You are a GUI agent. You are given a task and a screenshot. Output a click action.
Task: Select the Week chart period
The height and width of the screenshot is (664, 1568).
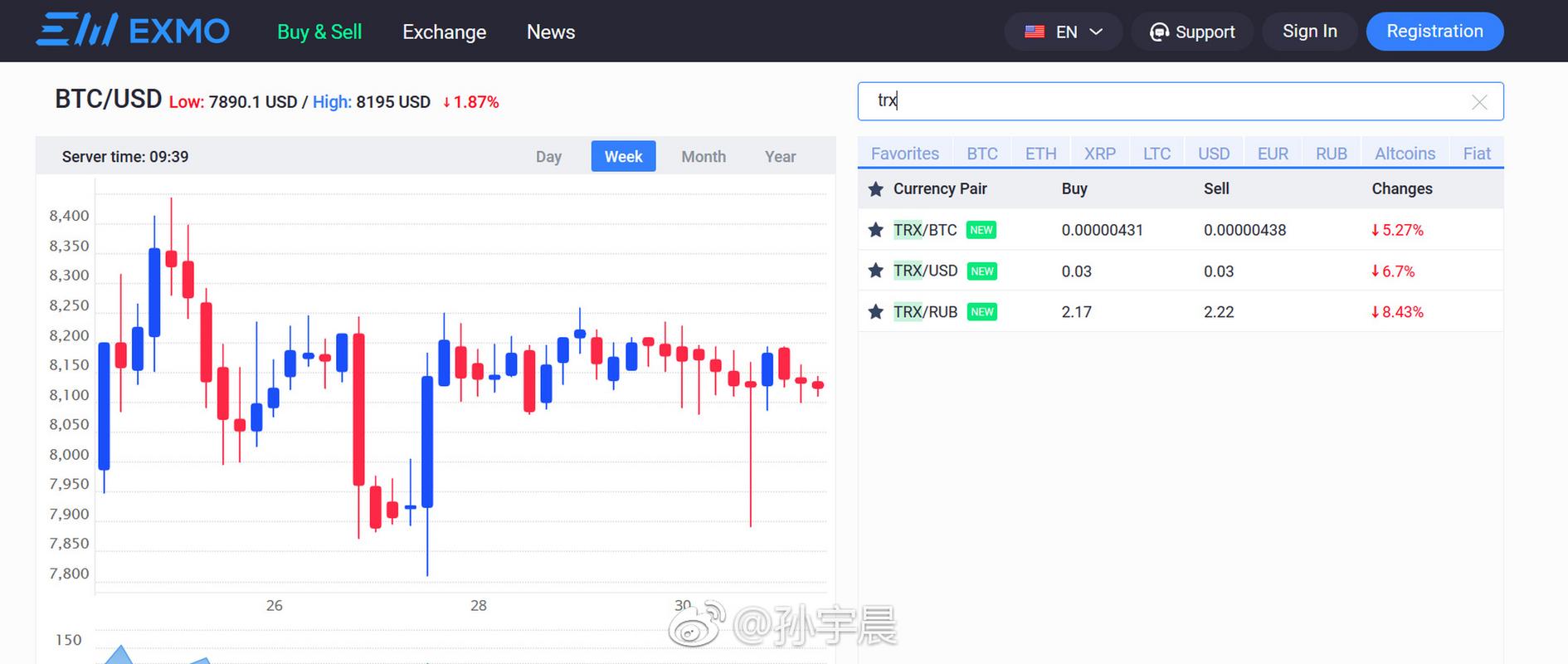tap(623, 156)
